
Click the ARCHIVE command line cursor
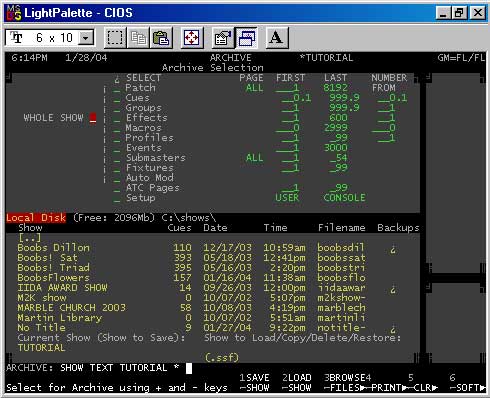pos(189,368)
